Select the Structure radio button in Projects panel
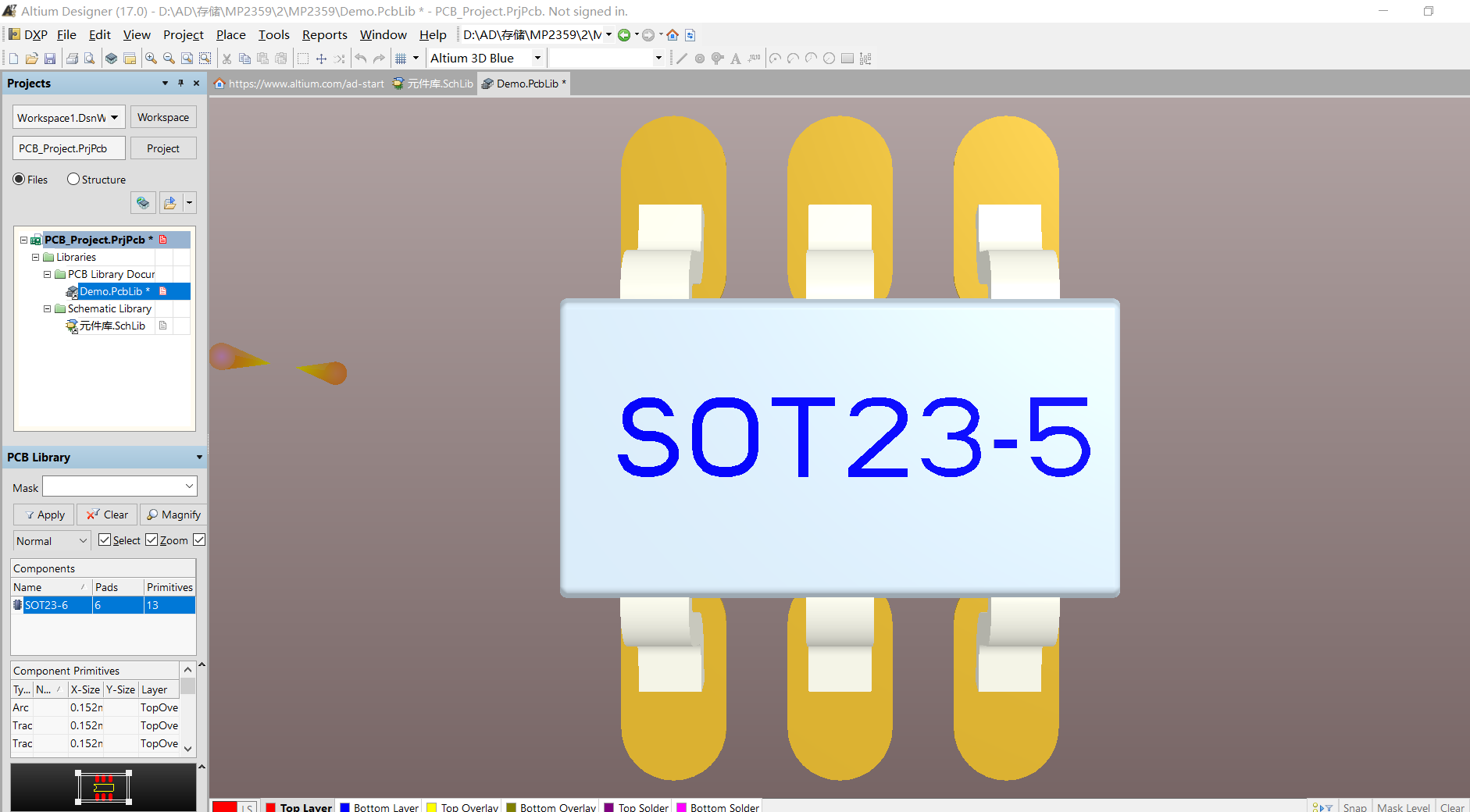 click(x=72, y=179)
